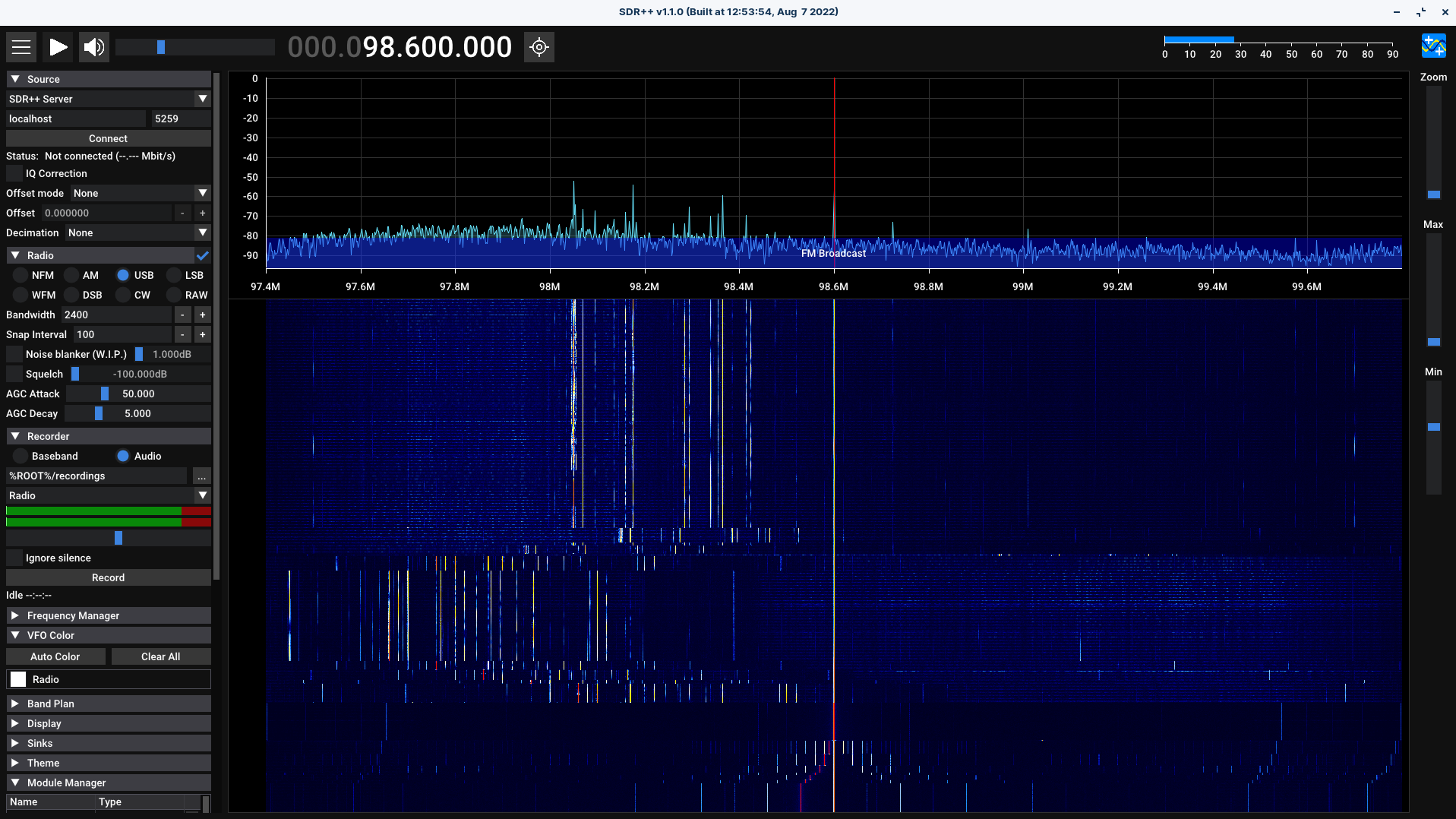Screen dimensions: 1456x819
Task: Enable IQ Correction
Action: (x=14, y=173)
